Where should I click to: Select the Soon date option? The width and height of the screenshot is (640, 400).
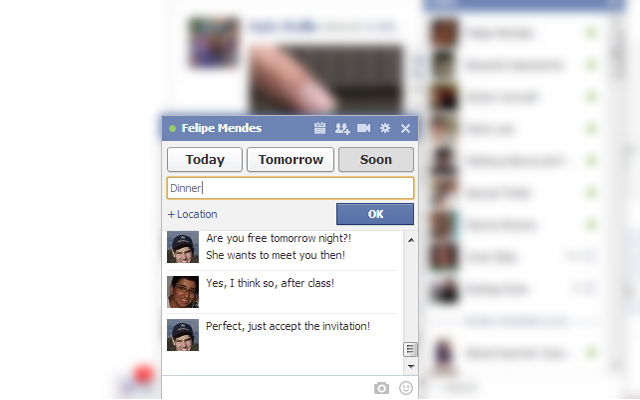(x=376, y=160)
